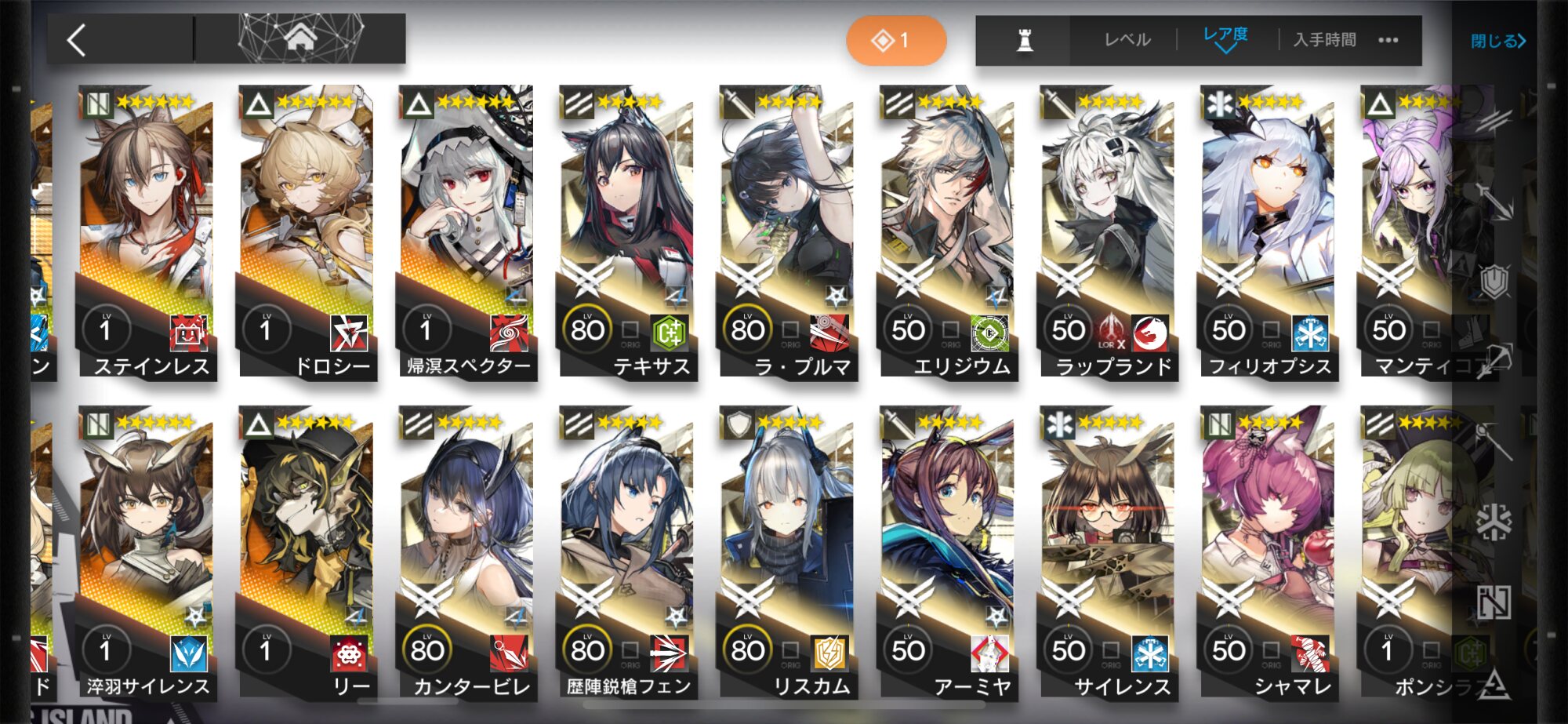Return to home via the house icon
This screenshot has width=1568, height=724.
point(301,38)
